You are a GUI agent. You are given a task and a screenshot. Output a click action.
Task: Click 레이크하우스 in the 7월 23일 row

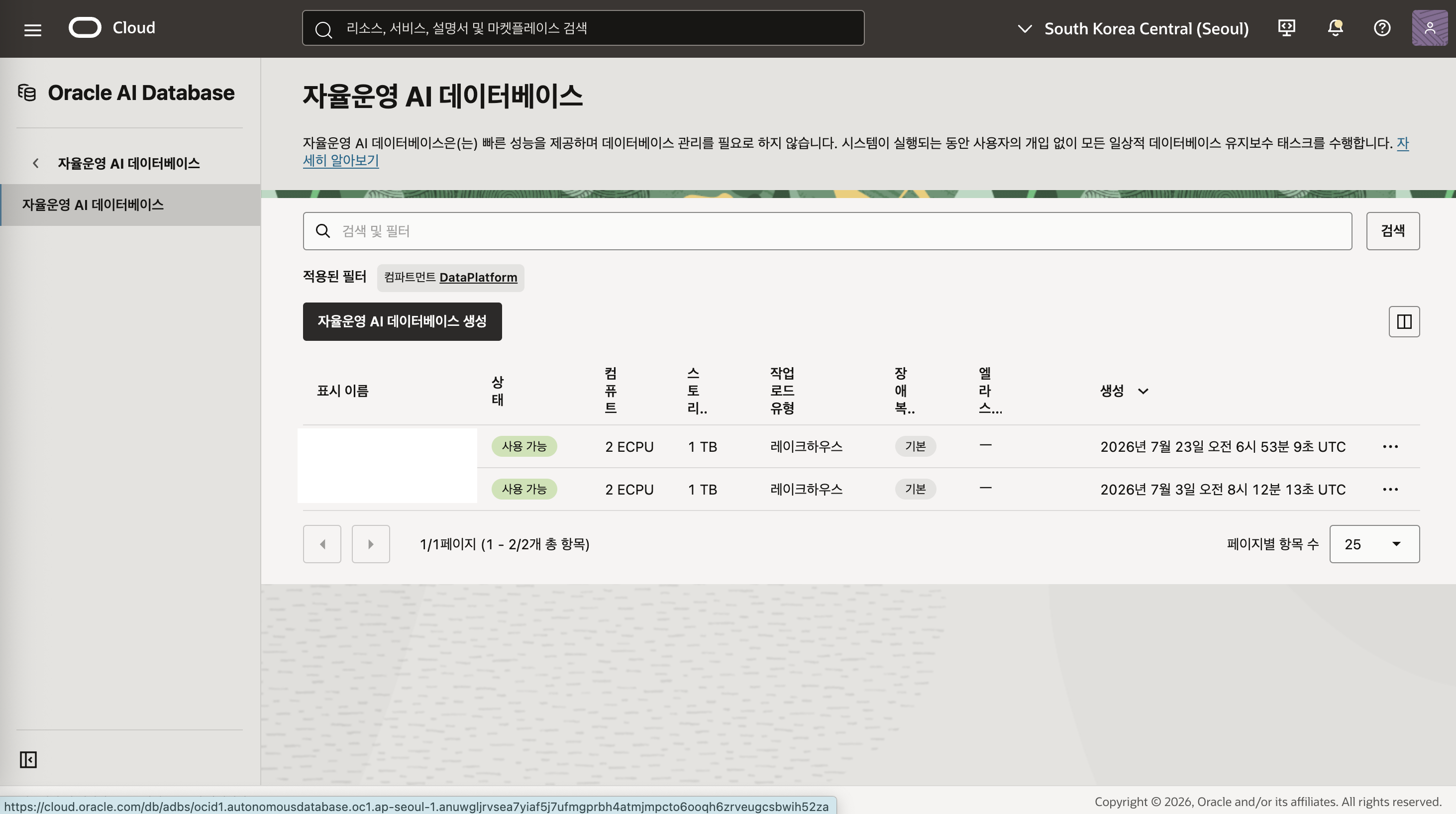point(806,447)
